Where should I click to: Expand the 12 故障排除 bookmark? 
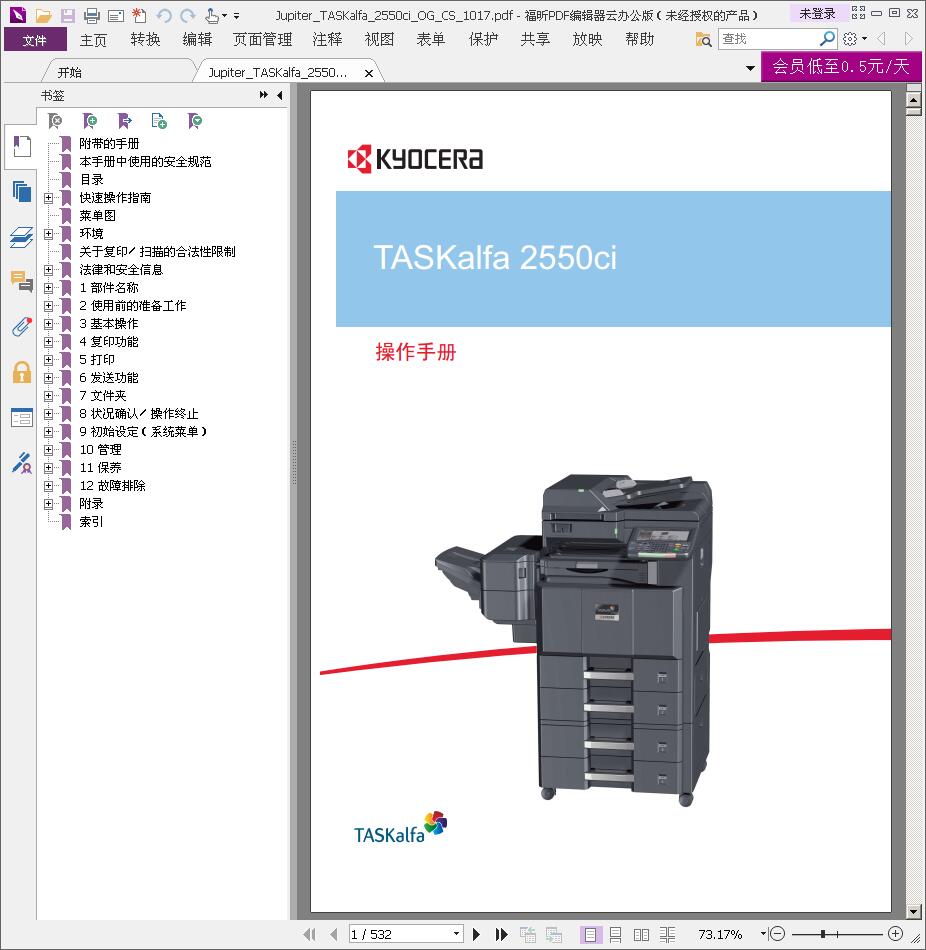point(48,485)
